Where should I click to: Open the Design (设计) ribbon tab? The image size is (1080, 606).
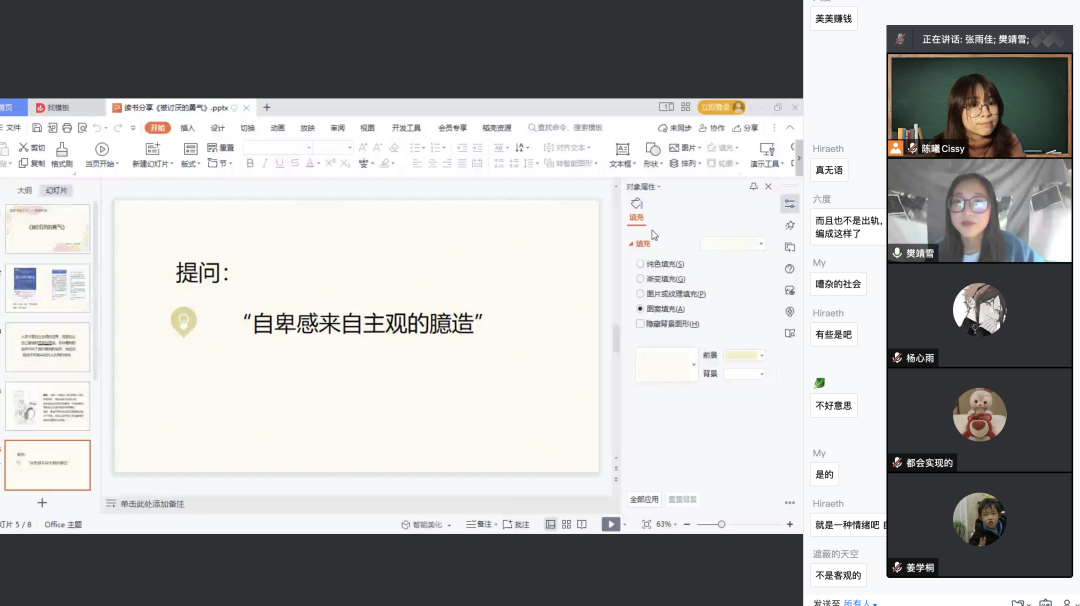pyautogui.click(x=218, y=128)
